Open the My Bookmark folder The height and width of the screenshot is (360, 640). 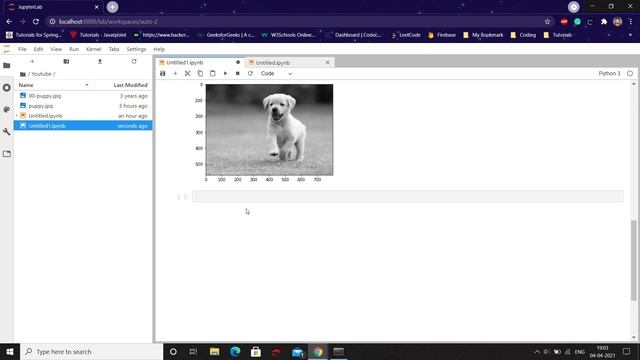pyautogui.click(x=483, y=35)
